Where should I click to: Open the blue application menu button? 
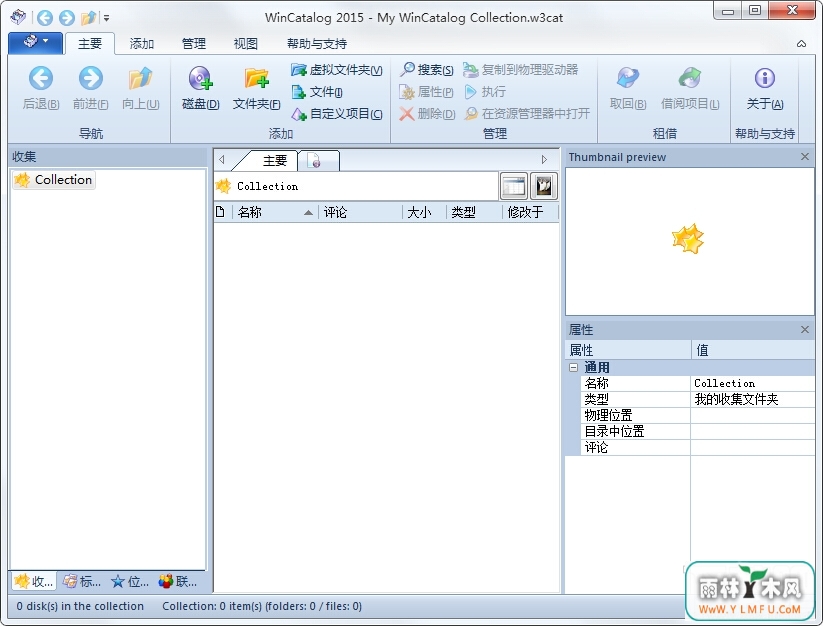click(36, 43)
